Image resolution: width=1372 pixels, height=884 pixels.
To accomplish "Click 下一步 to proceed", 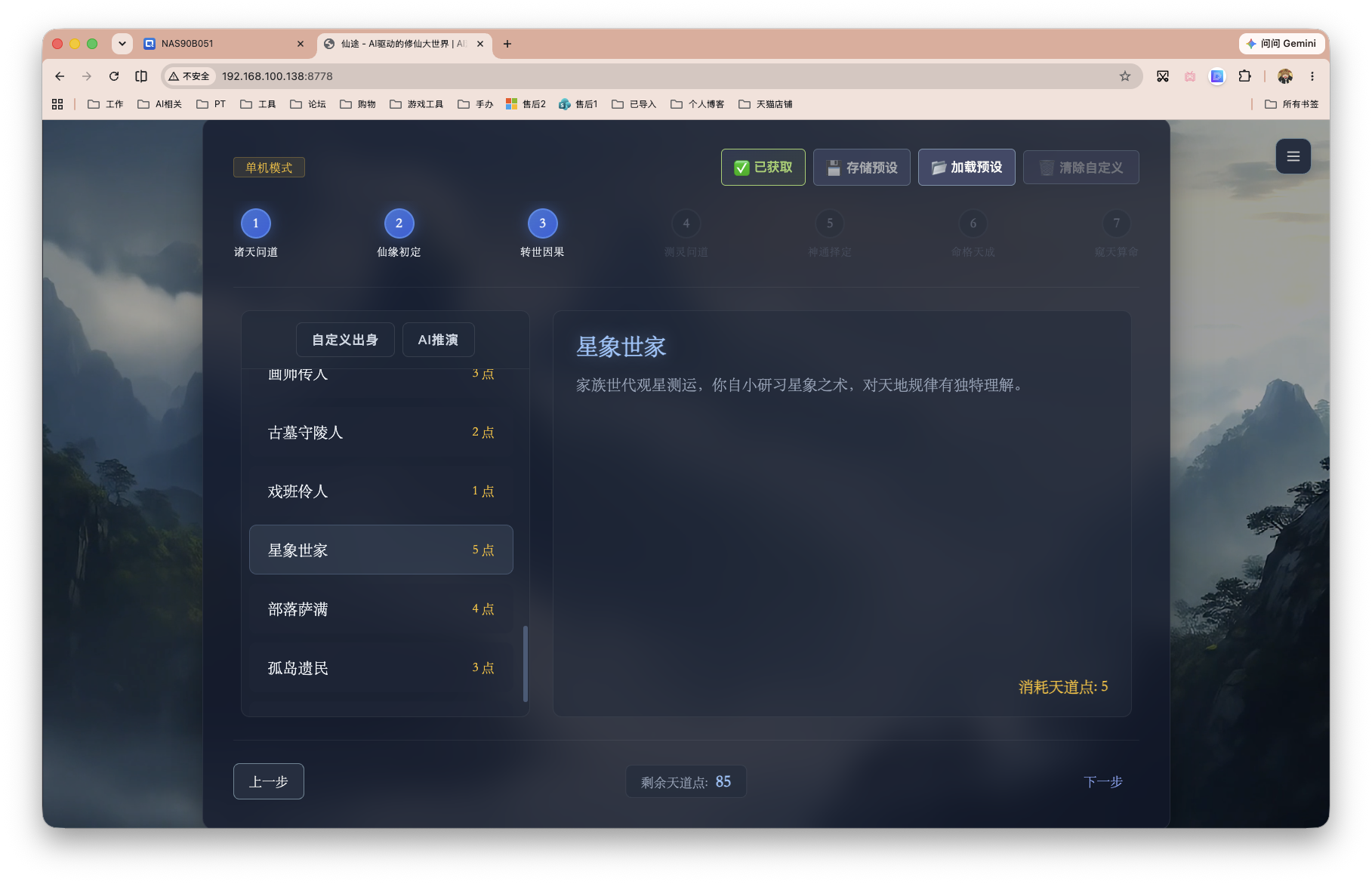I will 1102,781.
